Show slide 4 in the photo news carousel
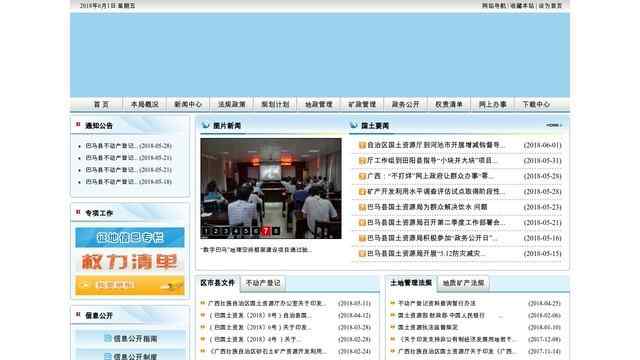This screenshot has height=360, width=640. click(236, 231)
